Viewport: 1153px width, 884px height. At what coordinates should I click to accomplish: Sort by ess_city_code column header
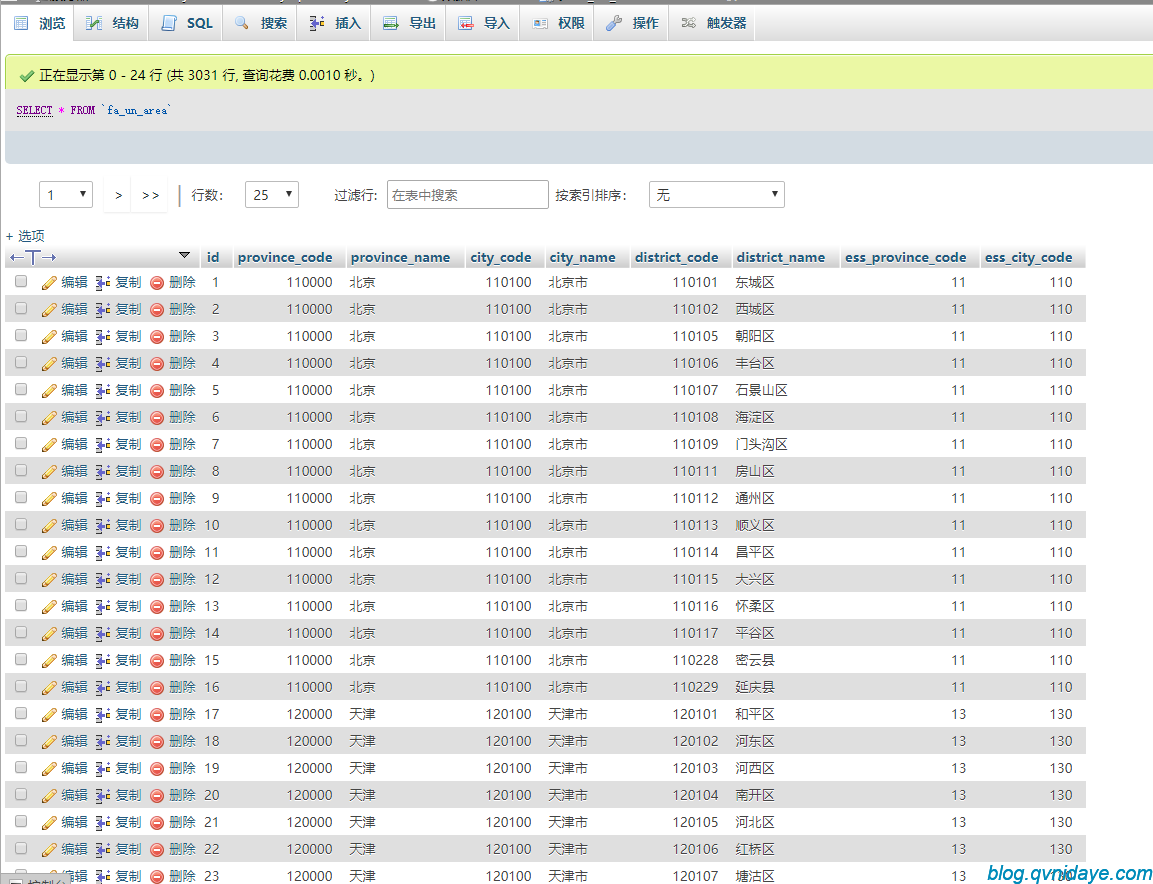pyautogui.click(x=1029, y=257)
